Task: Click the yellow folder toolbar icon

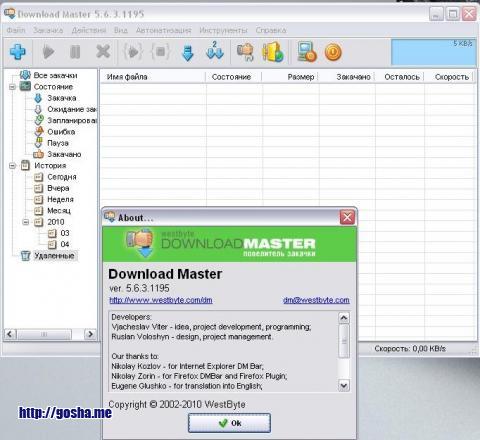Action: tap(273, 52)
